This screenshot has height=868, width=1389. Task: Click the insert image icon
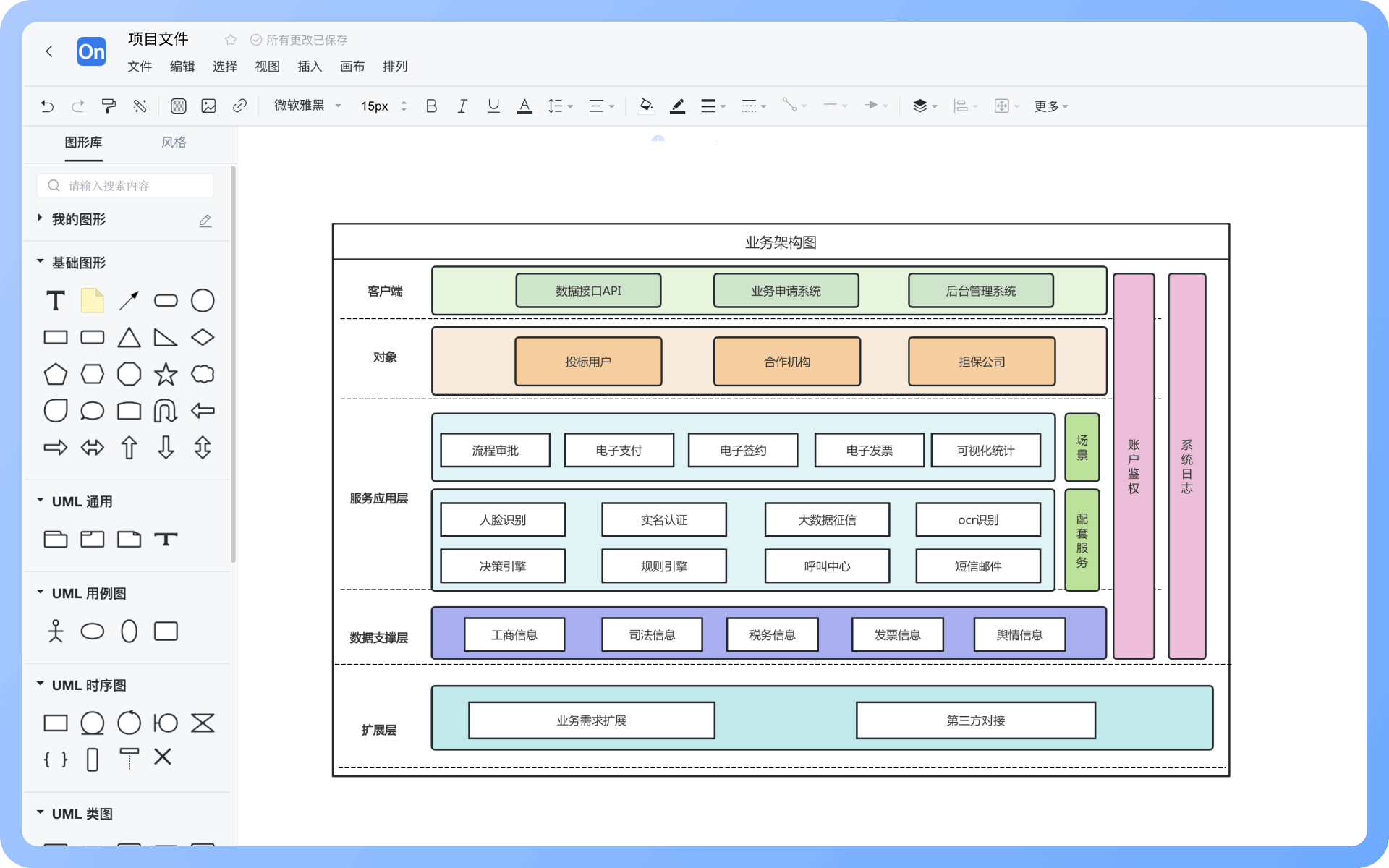(x=208, y=106)
